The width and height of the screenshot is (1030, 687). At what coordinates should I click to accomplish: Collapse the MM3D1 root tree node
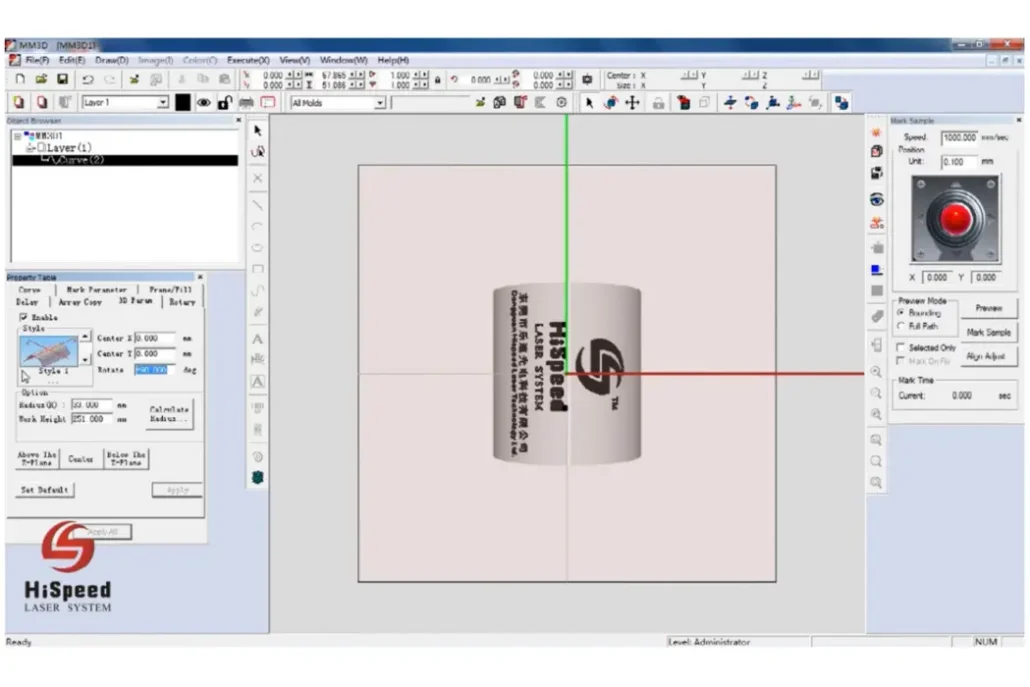point(18,137)
